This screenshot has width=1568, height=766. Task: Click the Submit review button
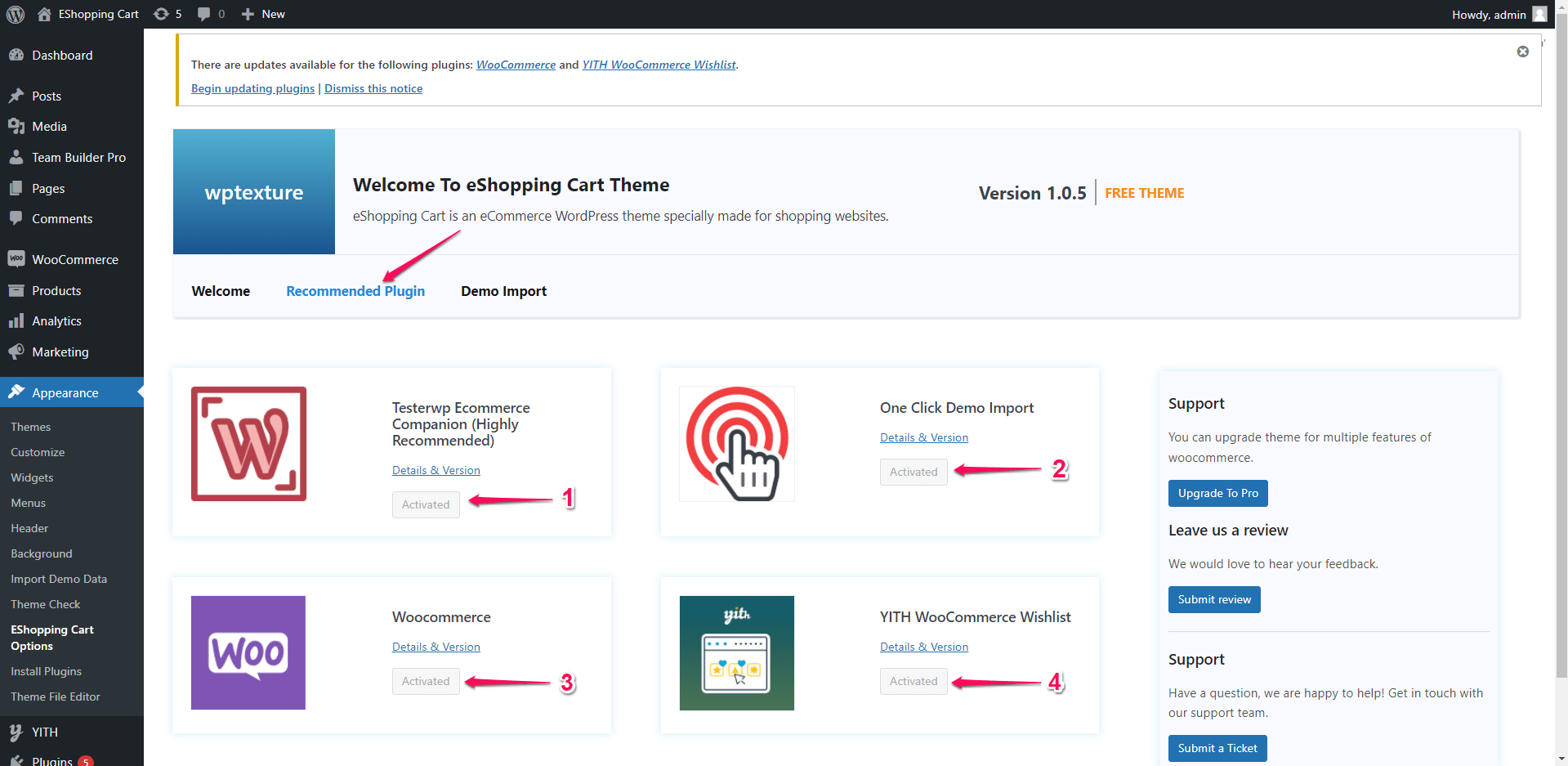(x=1214, y=599)
